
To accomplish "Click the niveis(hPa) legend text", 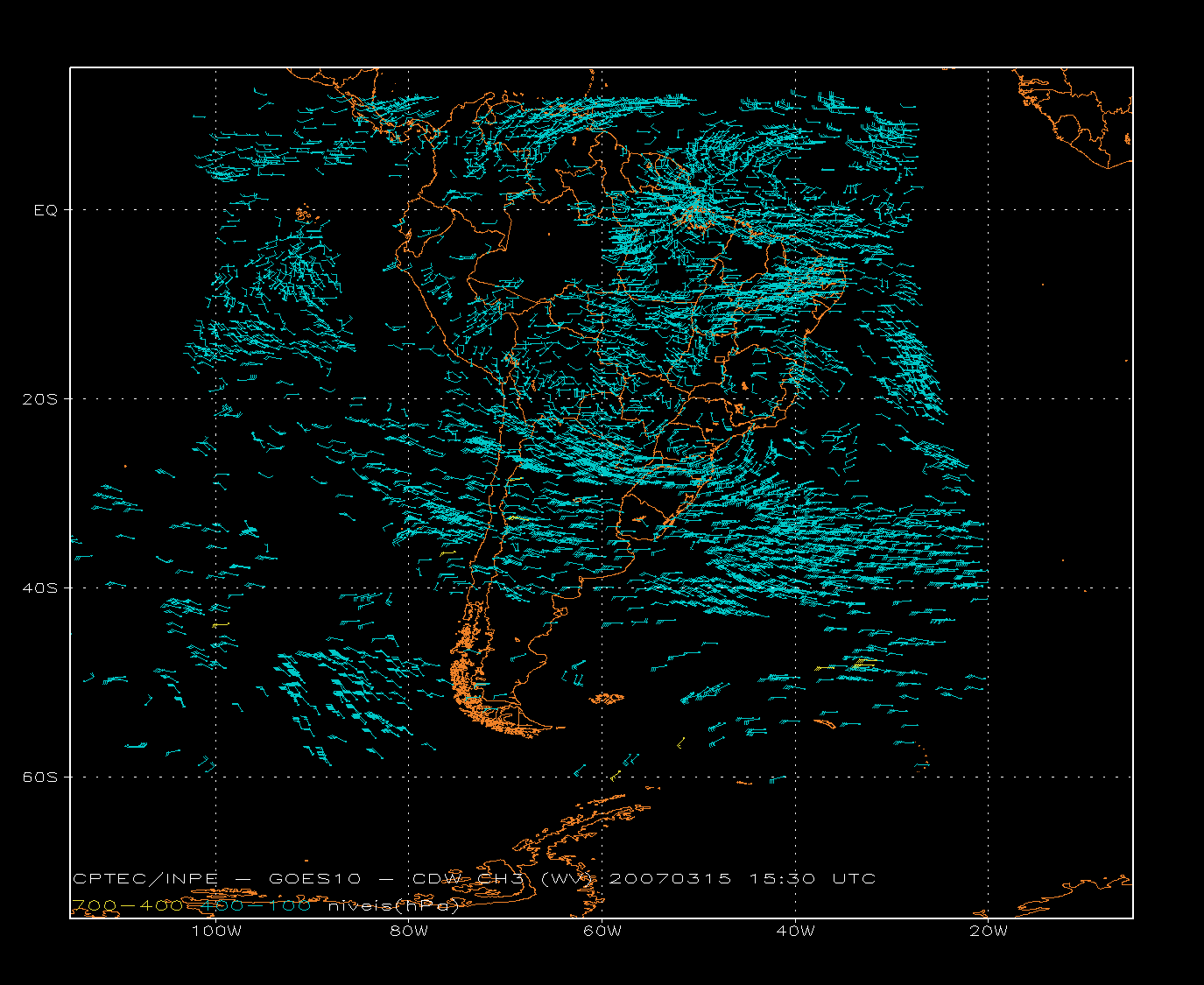I will tap(394, 906).
